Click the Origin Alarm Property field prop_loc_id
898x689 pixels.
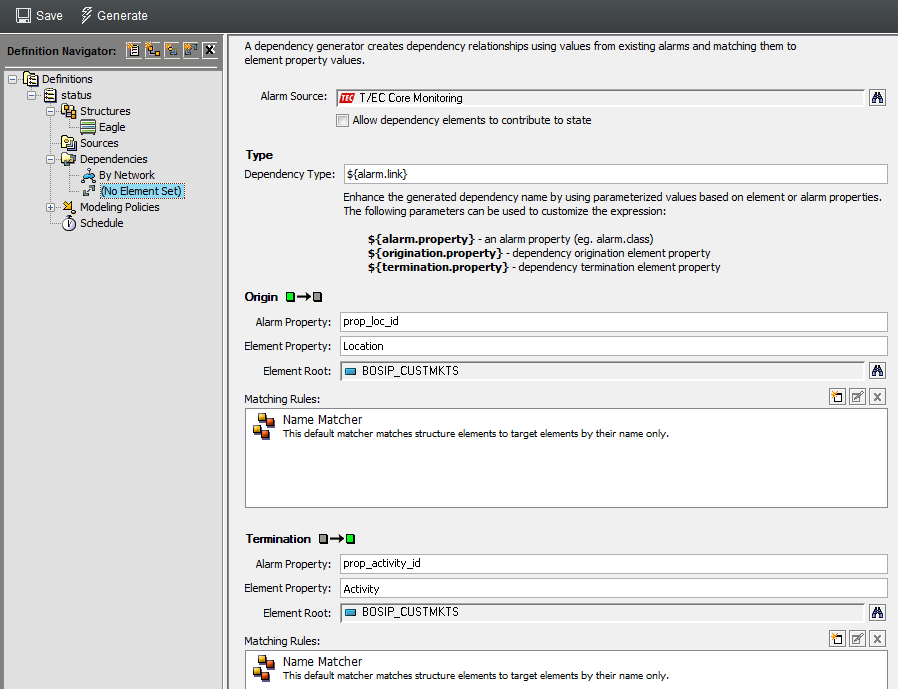[x=614, y=322]
